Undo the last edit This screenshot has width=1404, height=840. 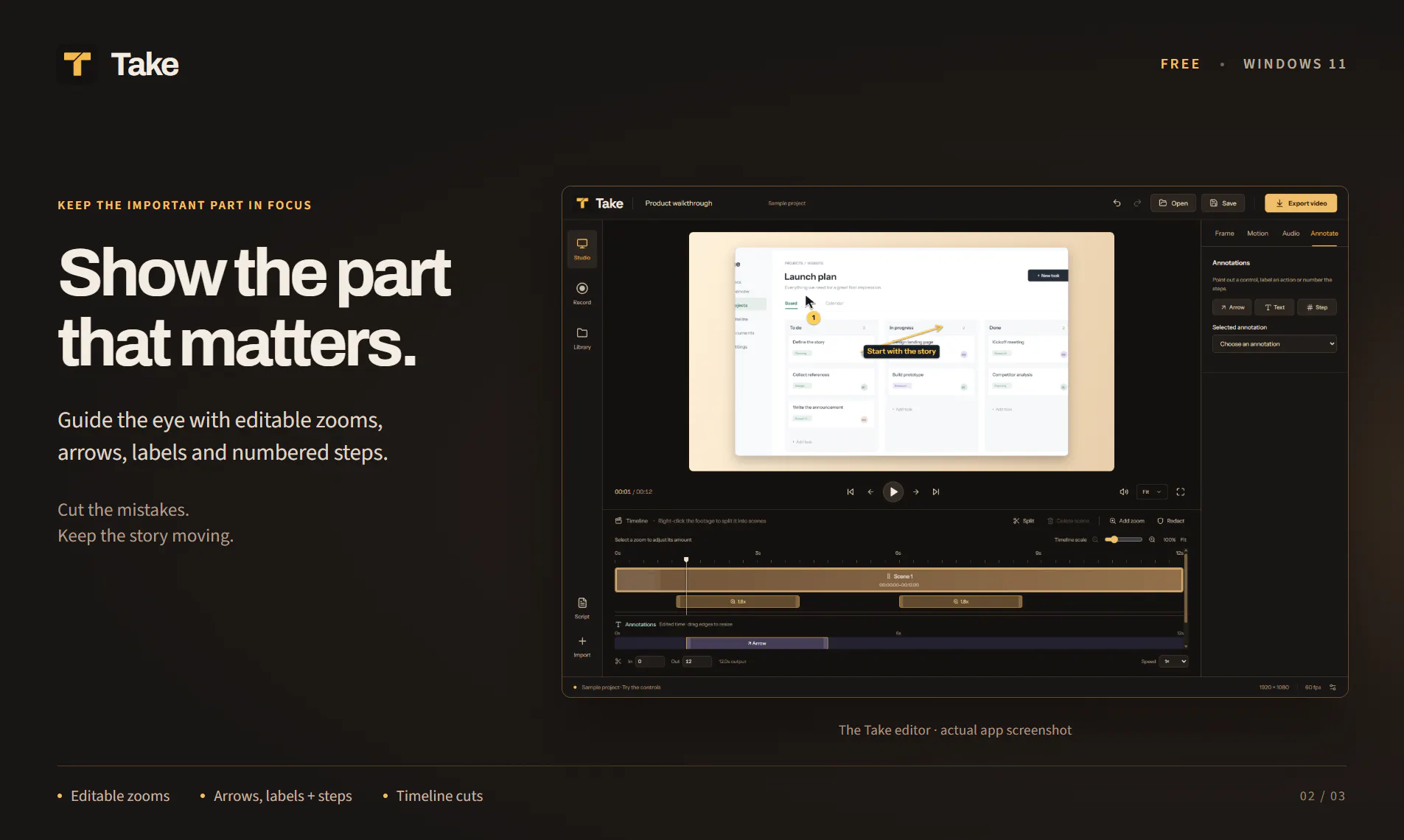tap(1117, 203)
